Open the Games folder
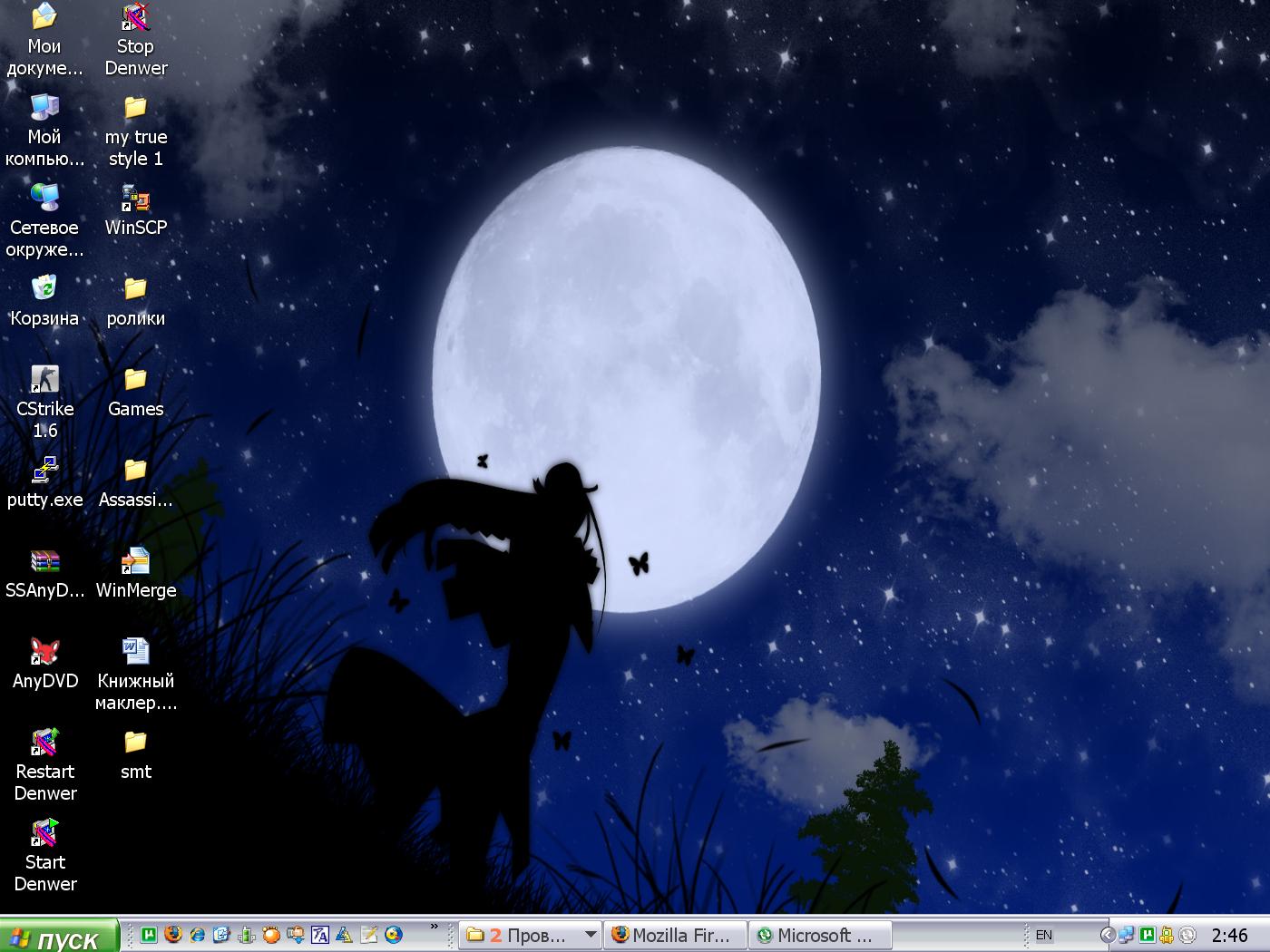 click(x=136, y=392)
